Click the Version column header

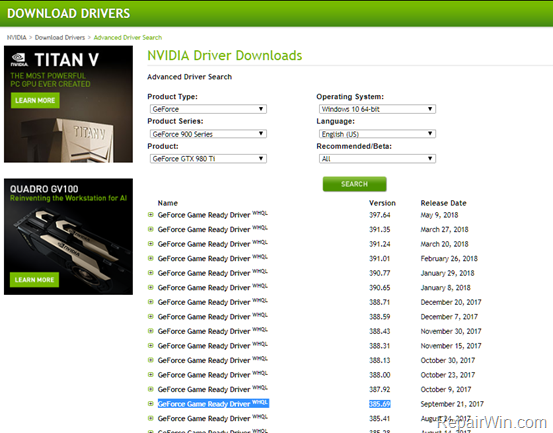pyautogui.click(x=382, y=203)
